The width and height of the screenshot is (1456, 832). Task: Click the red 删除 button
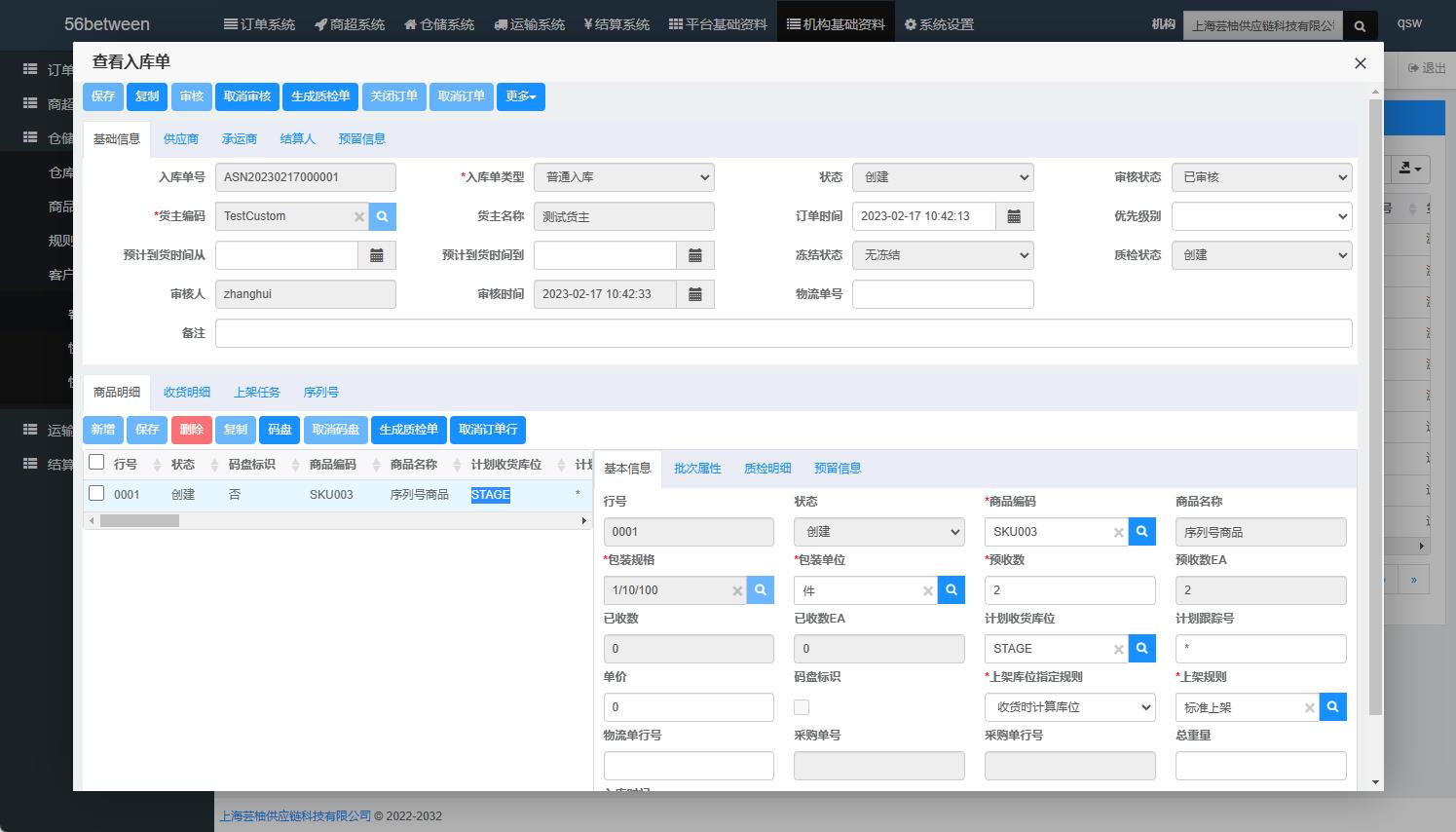[191, 430]
